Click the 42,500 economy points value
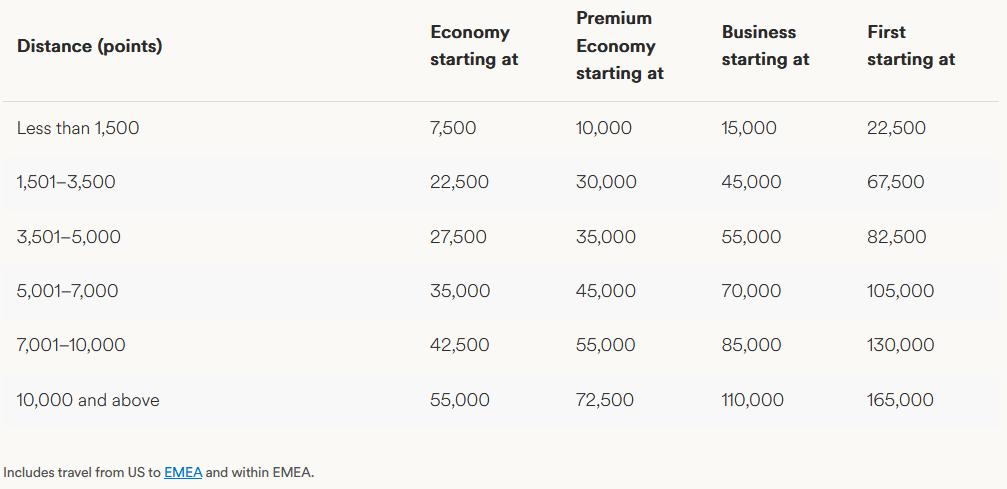The image size is (1007, 489). 460,345
